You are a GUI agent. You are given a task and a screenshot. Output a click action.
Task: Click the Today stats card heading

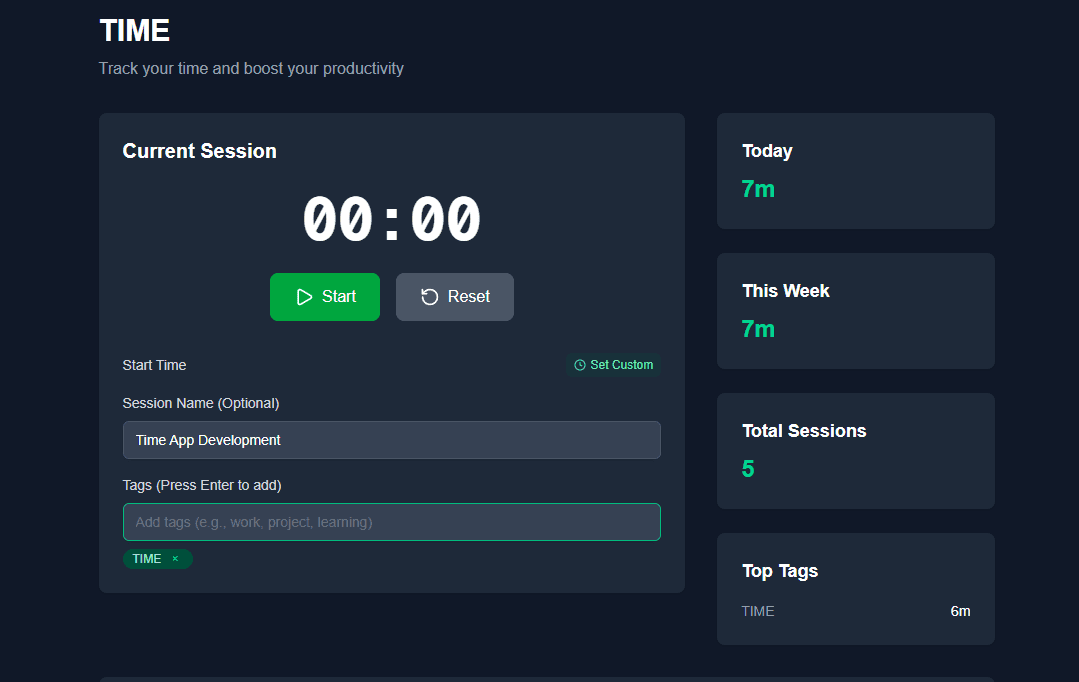pyautogui.click(x=767, y=151)
